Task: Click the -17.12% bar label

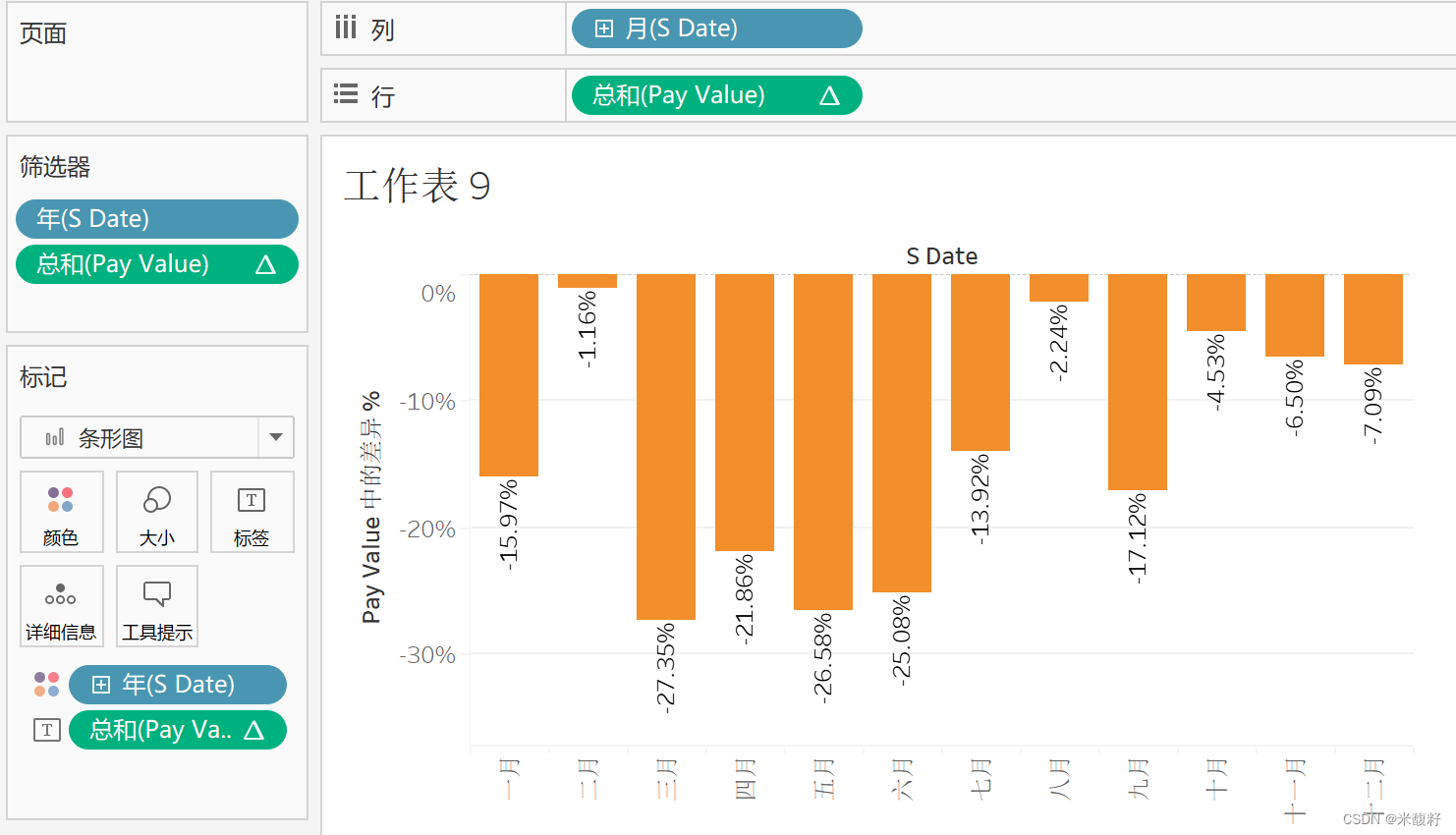Action: pos(1138,538)
